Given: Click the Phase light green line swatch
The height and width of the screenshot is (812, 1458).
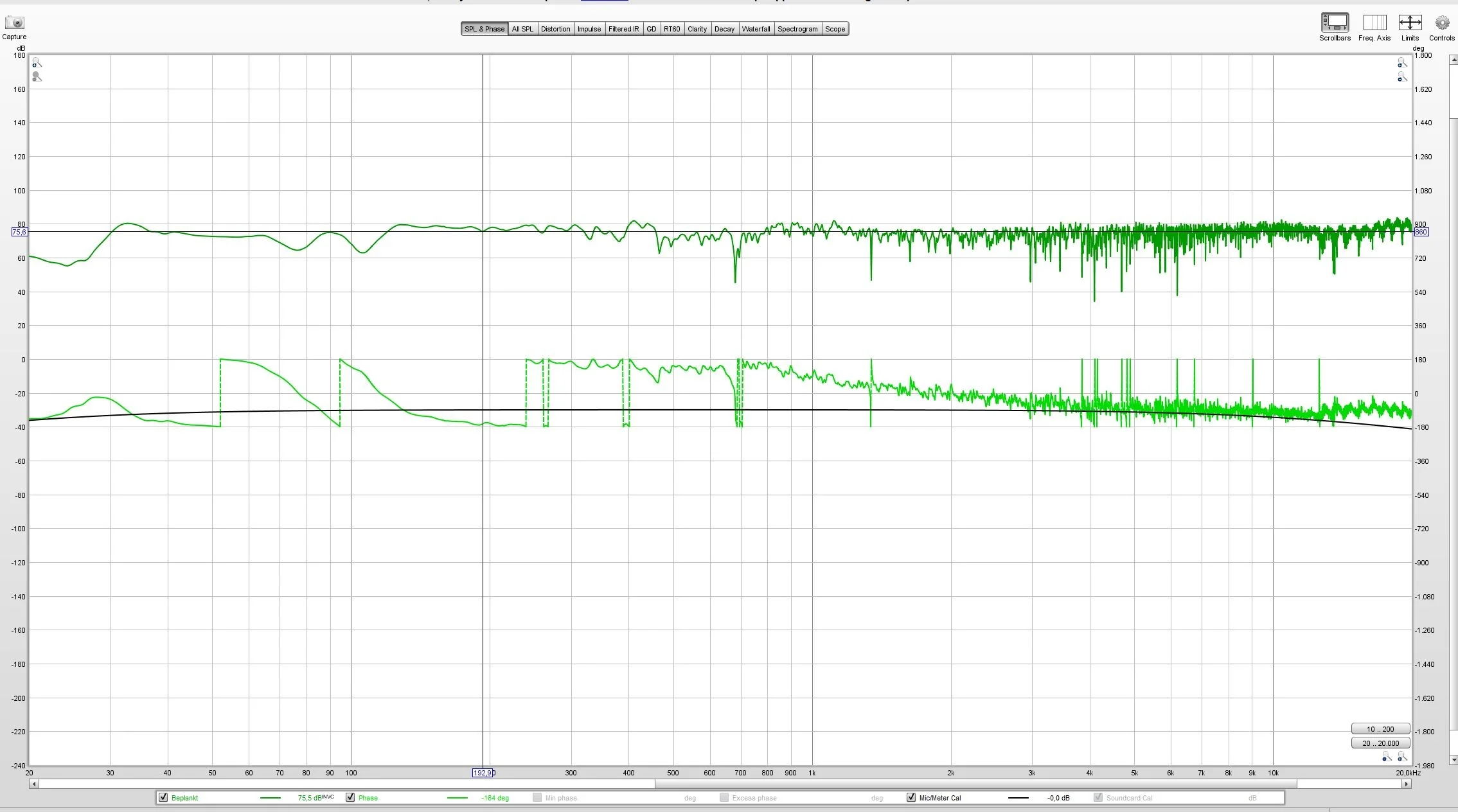Looking at the screenshot, I should coord(458,798).
